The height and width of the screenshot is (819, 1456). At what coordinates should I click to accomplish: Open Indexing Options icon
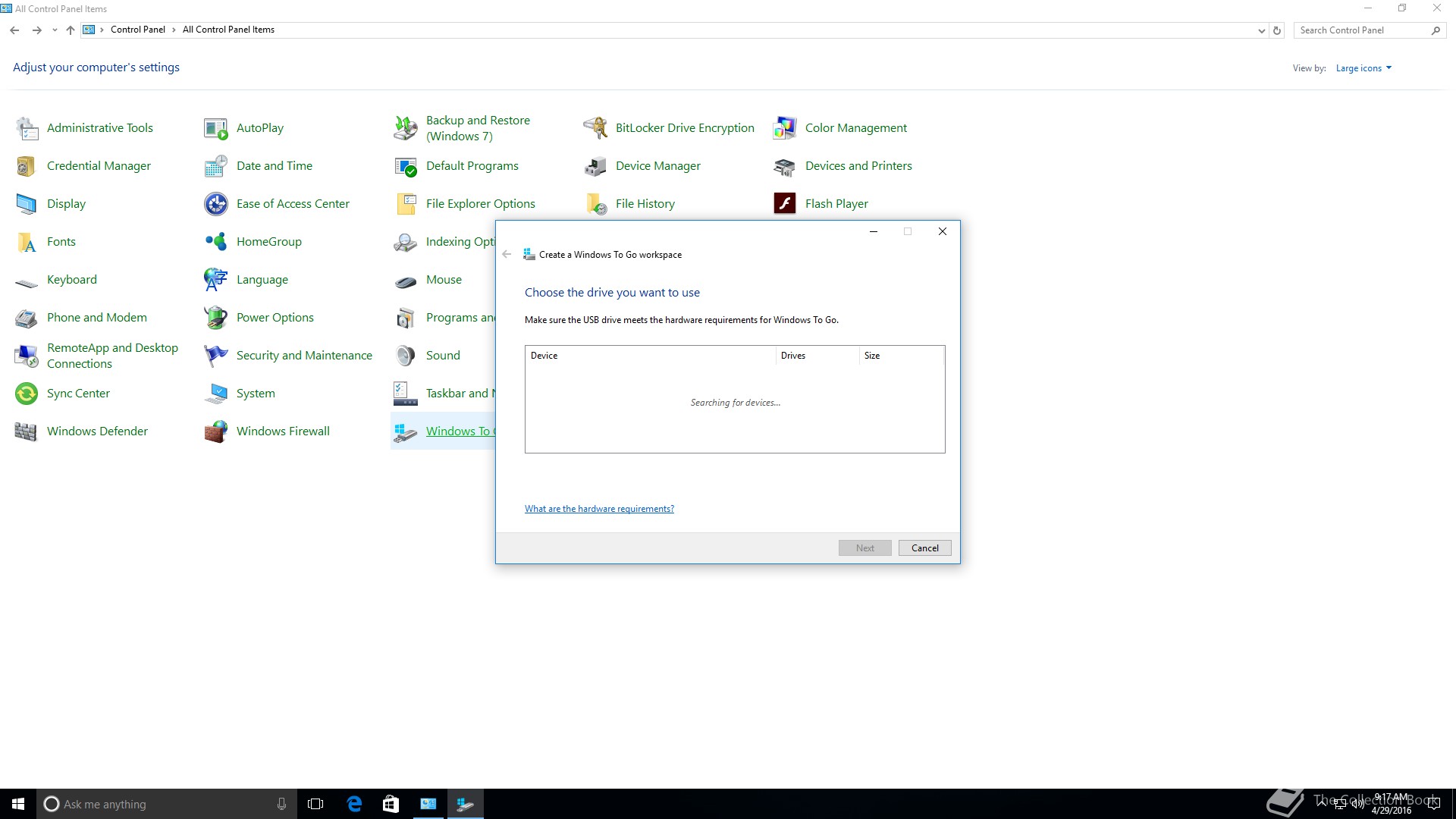[x=406, y=242]
